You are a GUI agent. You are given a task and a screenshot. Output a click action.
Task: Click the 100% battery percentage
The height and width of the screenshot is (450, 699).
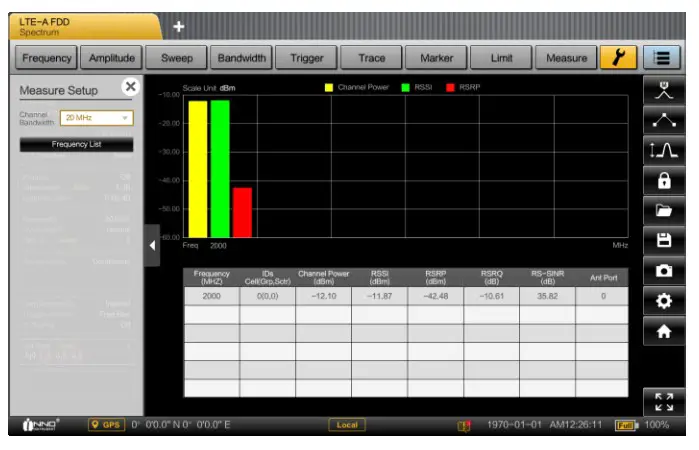(x=657, y=425)
